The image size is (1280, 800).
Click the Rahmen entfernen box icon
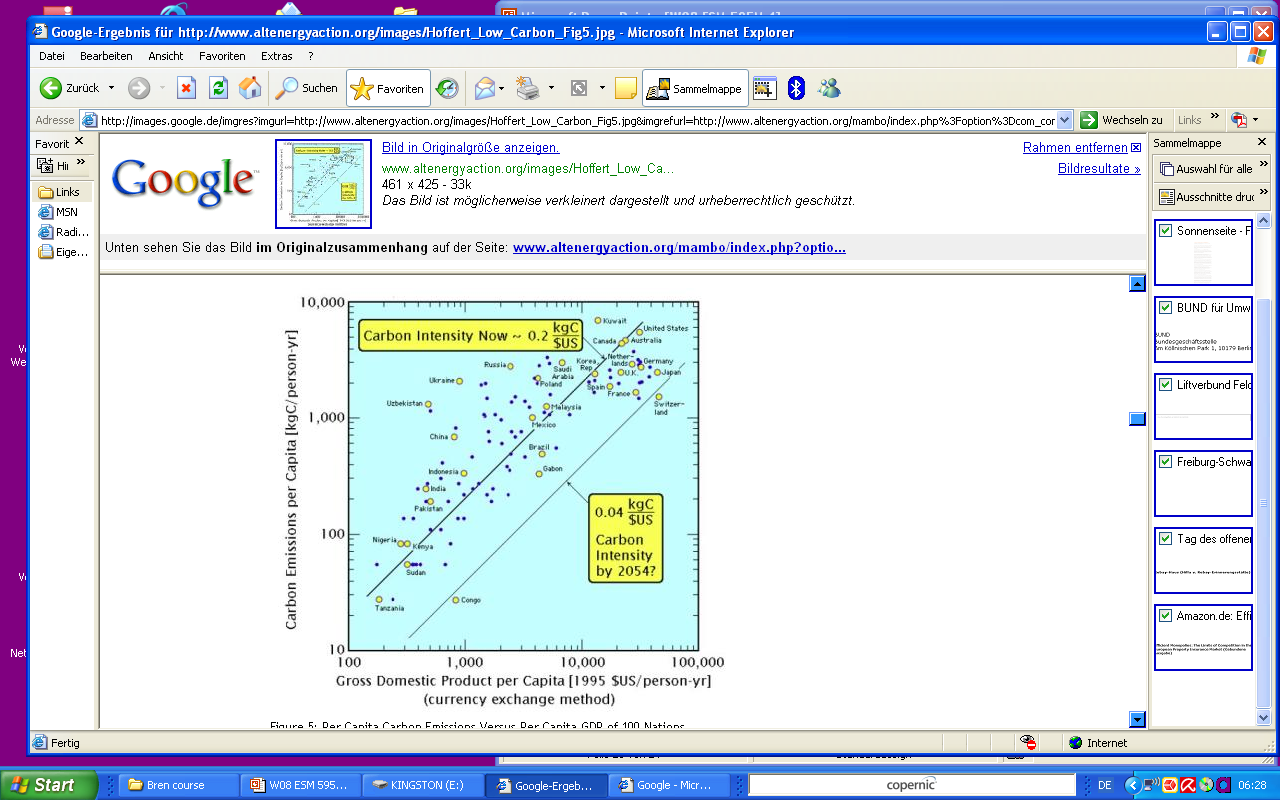[1136, 148]
